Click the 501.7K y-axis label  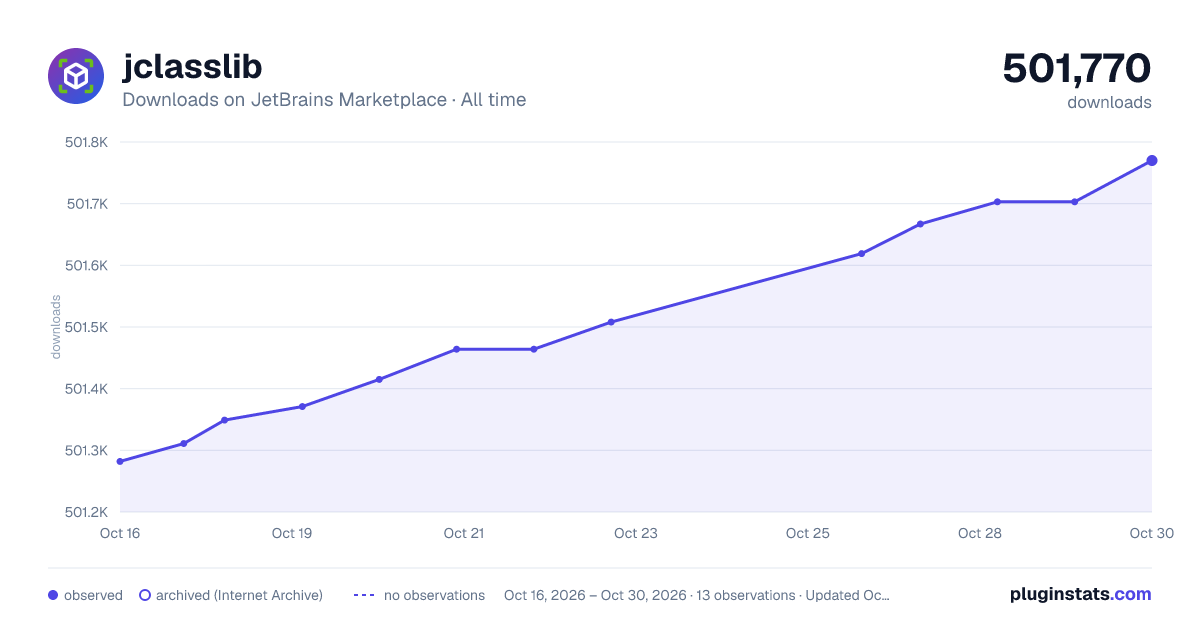86,204
